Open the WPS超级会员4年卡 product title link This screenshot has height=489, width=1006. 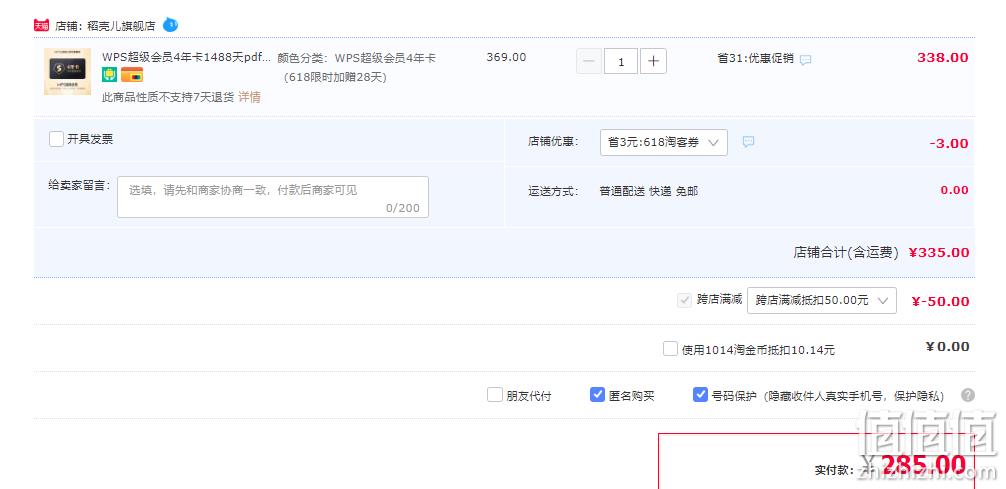point(186,57)
